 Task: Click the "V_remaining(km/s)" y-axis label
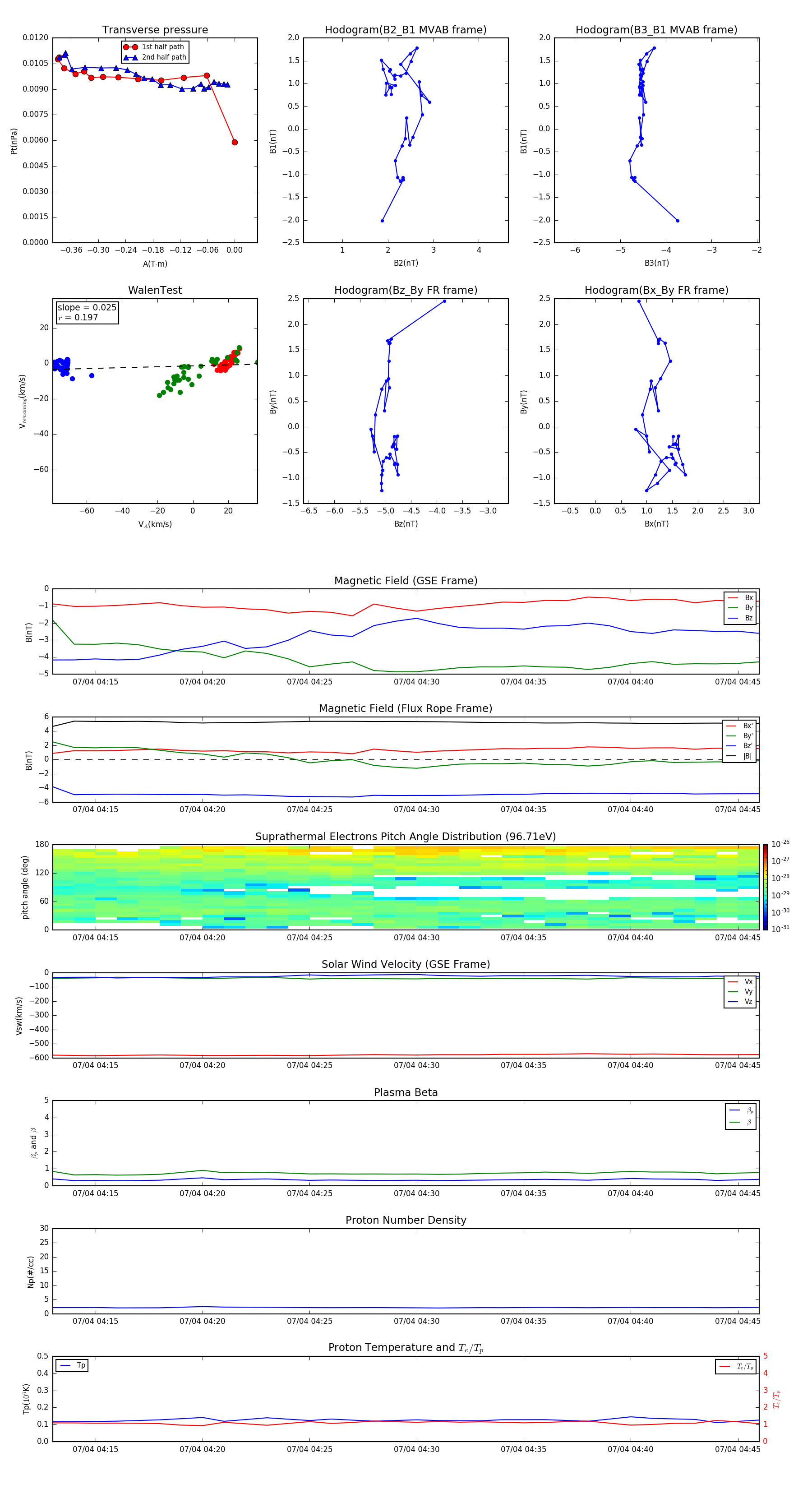[x=23, y=401]
